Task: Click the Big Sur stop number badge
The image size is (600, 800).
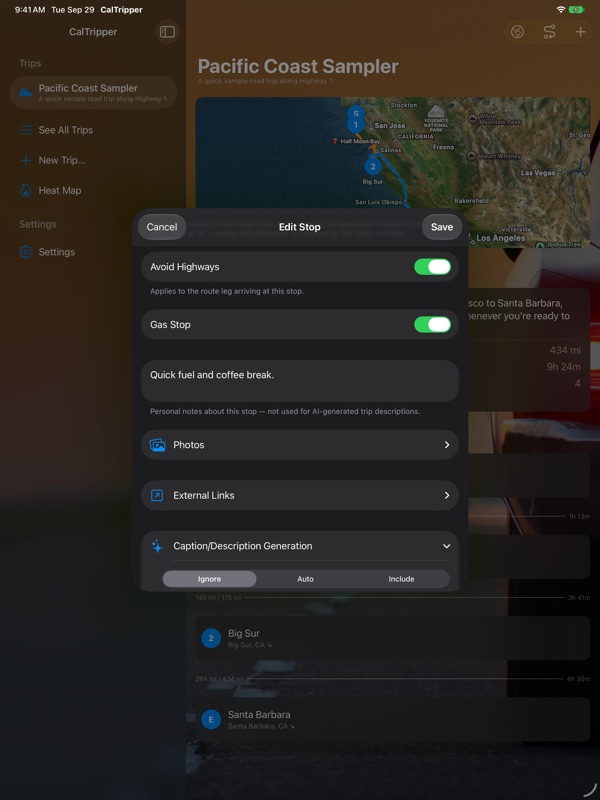Action: [211, 638]
